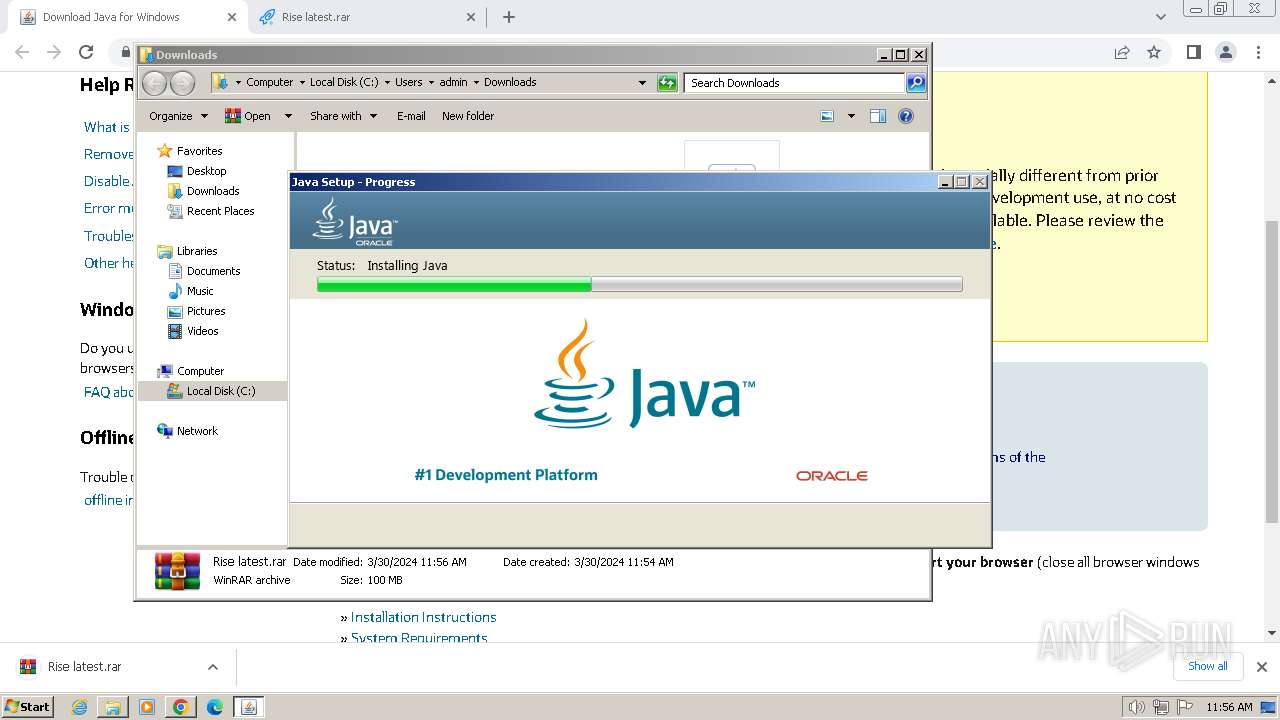The image size is (1280, 720).
Task: Click Chrome share page icon
Action: 1122,52
